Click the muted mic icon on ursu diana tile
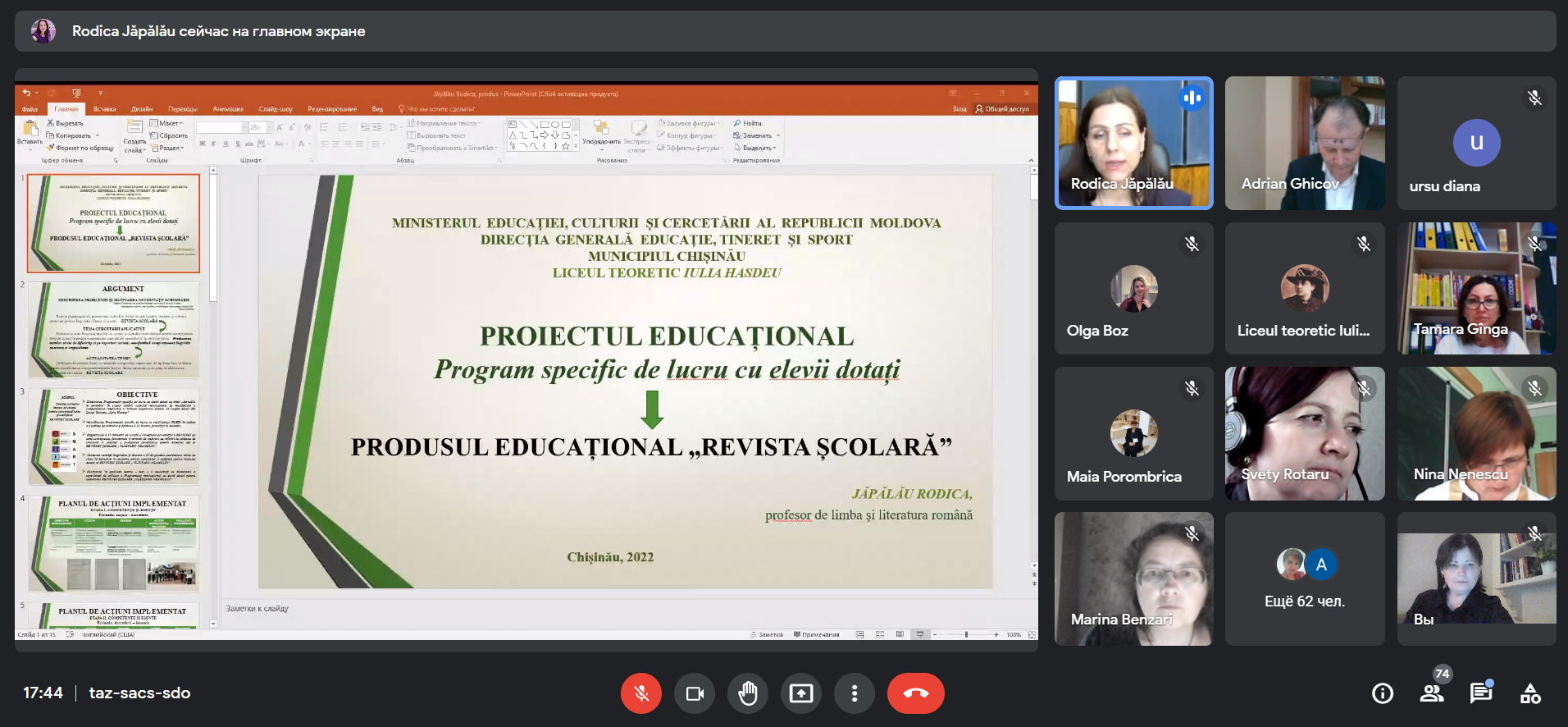1568x727 pixels. (x=1534, y=98)
